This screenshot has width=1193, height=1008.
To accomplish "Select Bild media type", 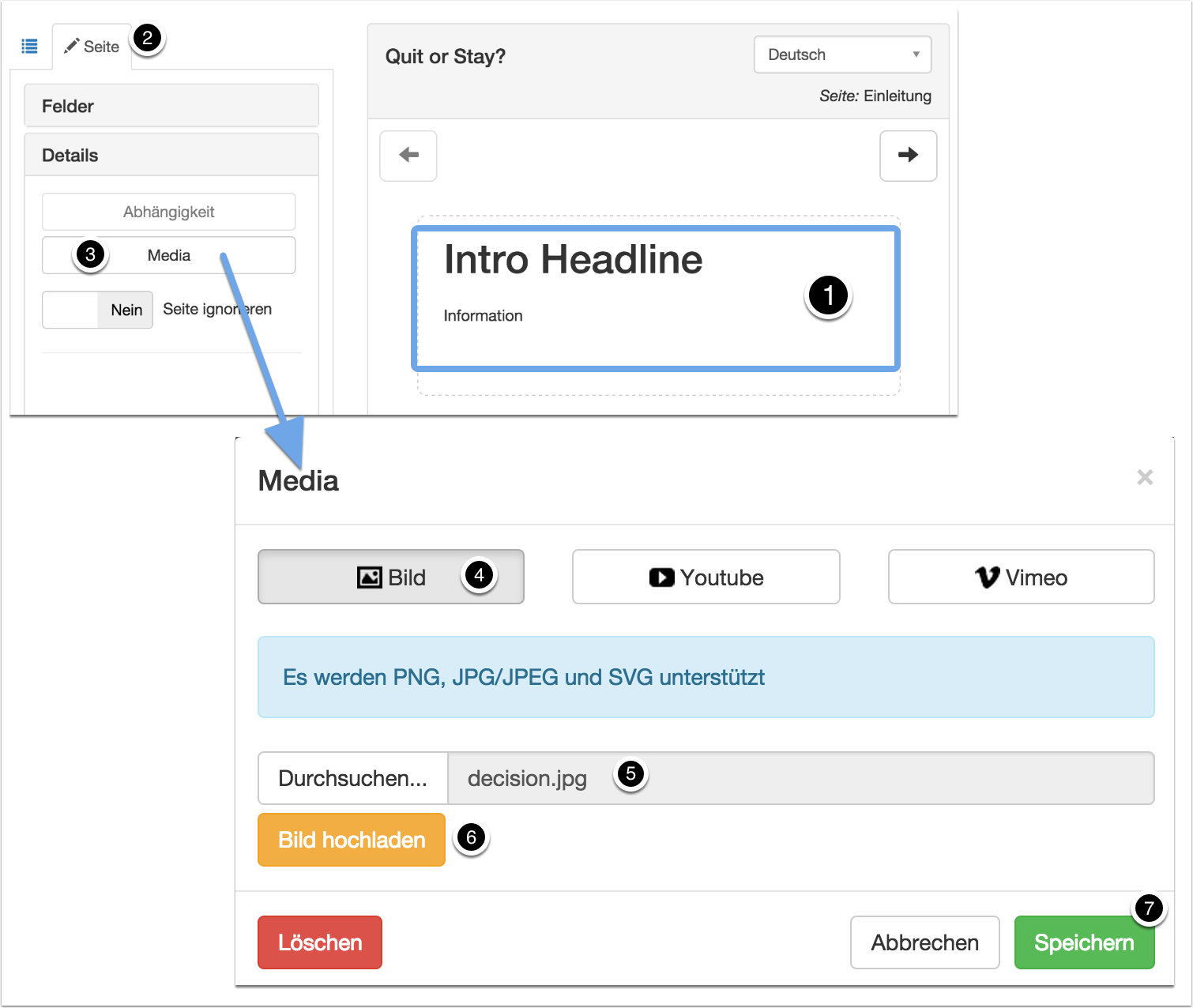I will click(x=391, y=577).
